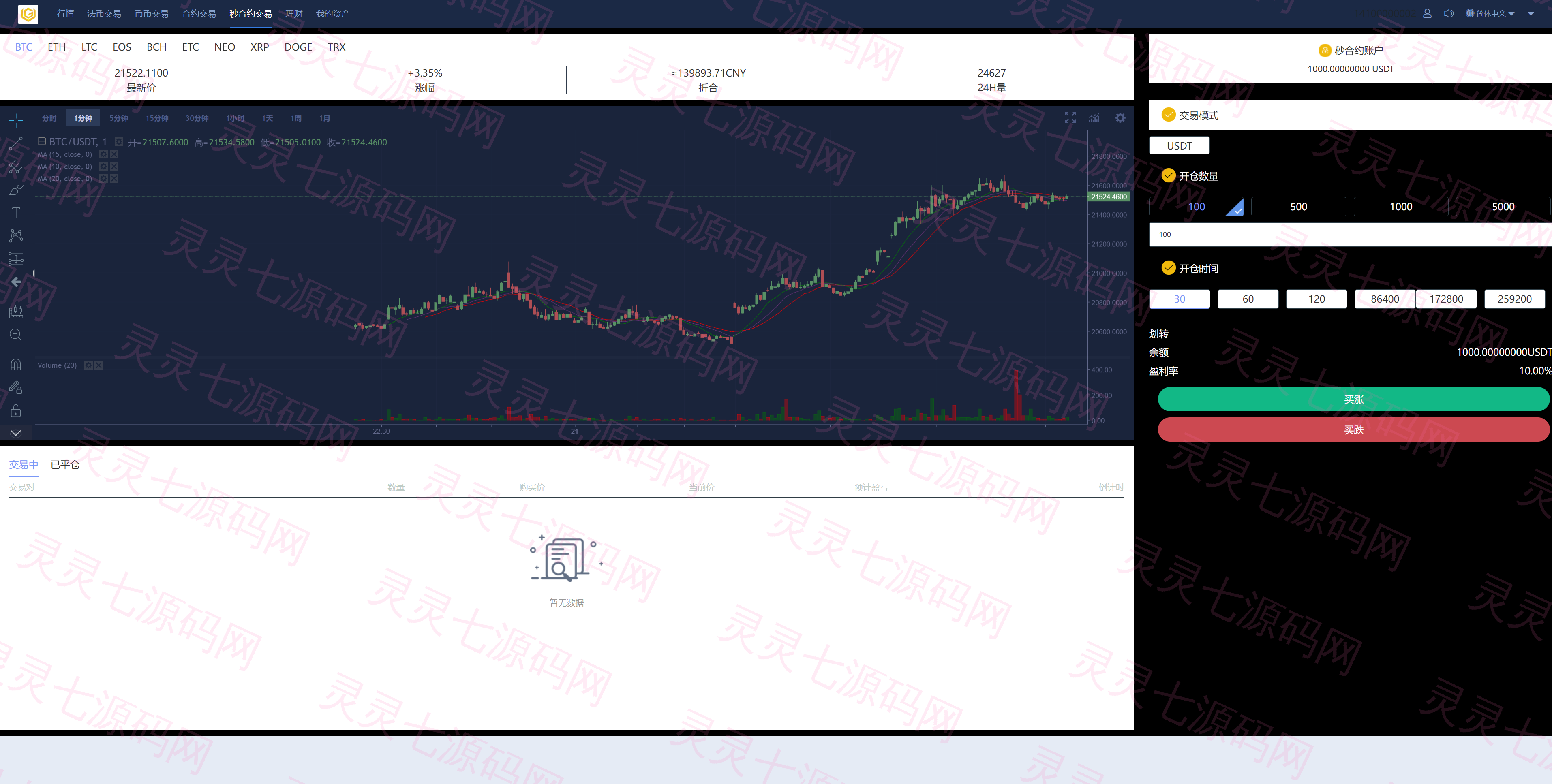Expand chart toolbar bottom chevron
This screenshot has height=784, width=1552.
point(16,433)
